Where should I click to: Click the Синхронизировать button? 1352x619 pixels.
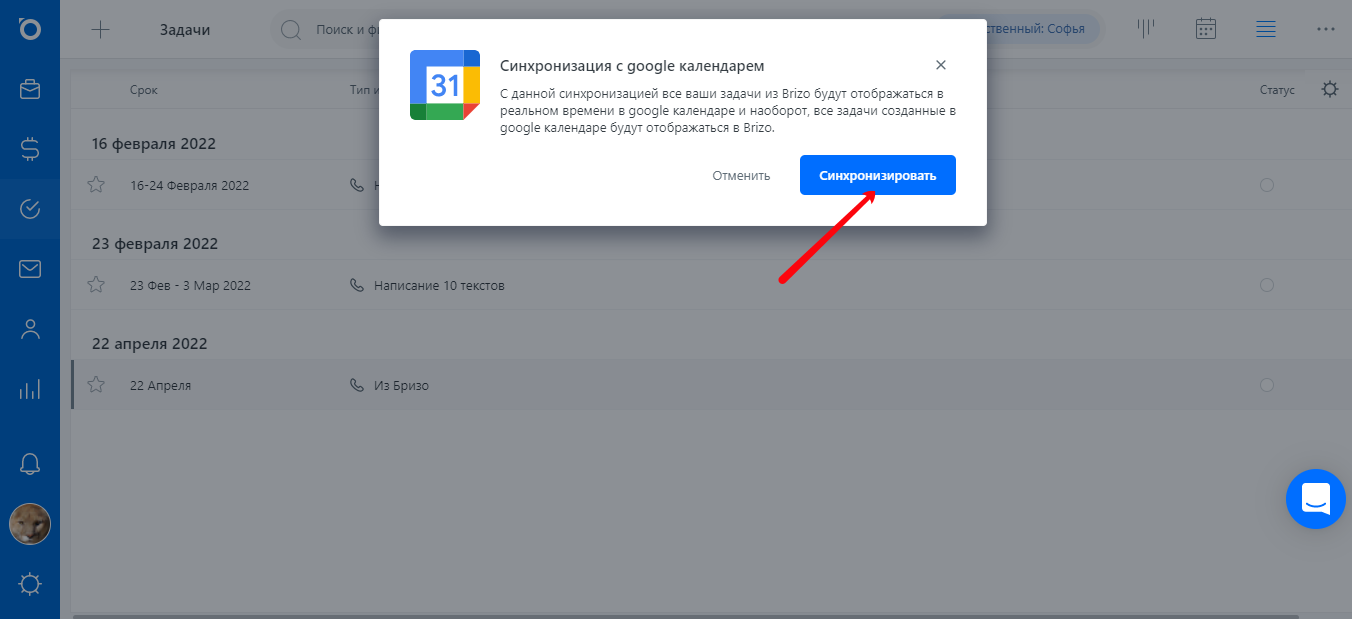pos(878,175)
